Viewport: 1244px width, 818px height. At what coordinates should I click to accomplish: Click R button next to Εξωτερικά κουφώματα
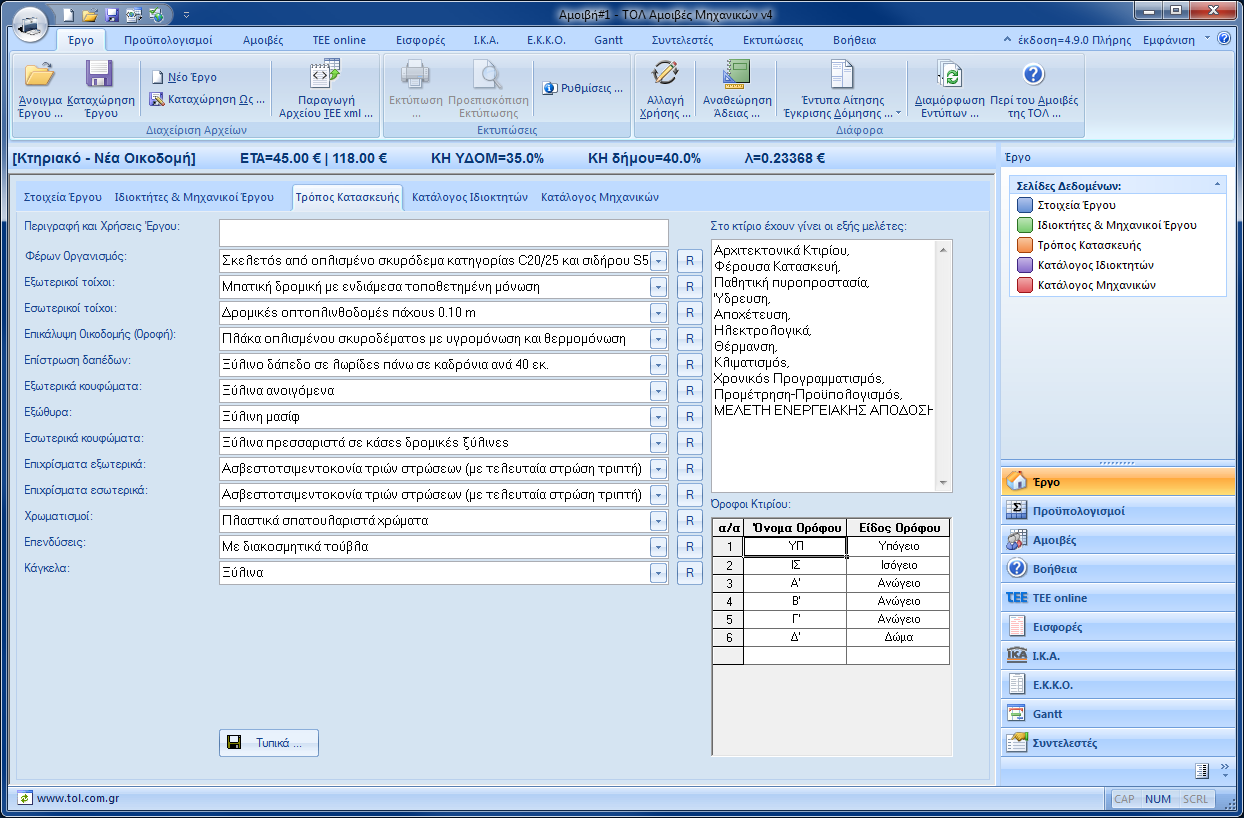(x=689, y=391)
